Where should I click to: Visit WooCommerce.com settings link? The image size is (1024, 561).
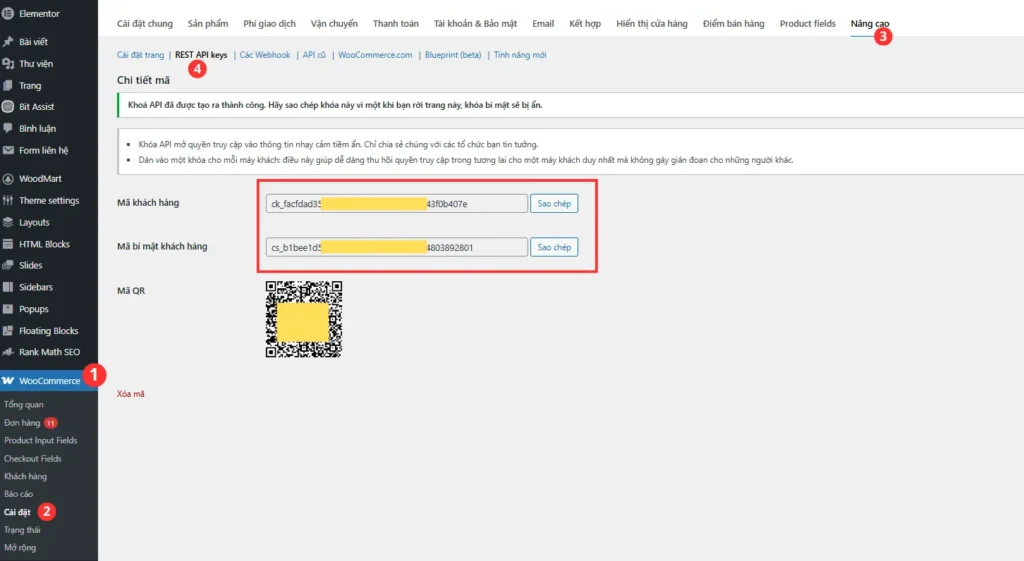pos(375,55)
